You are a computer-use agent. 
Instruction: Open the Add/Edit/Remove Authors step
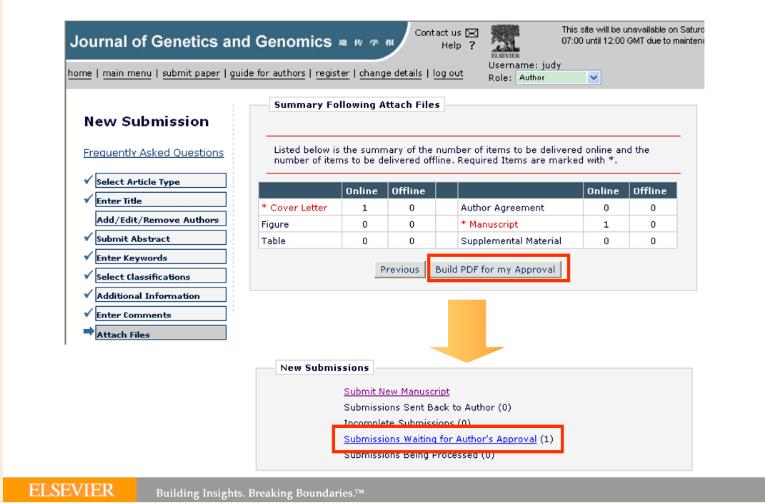(161, 219)
